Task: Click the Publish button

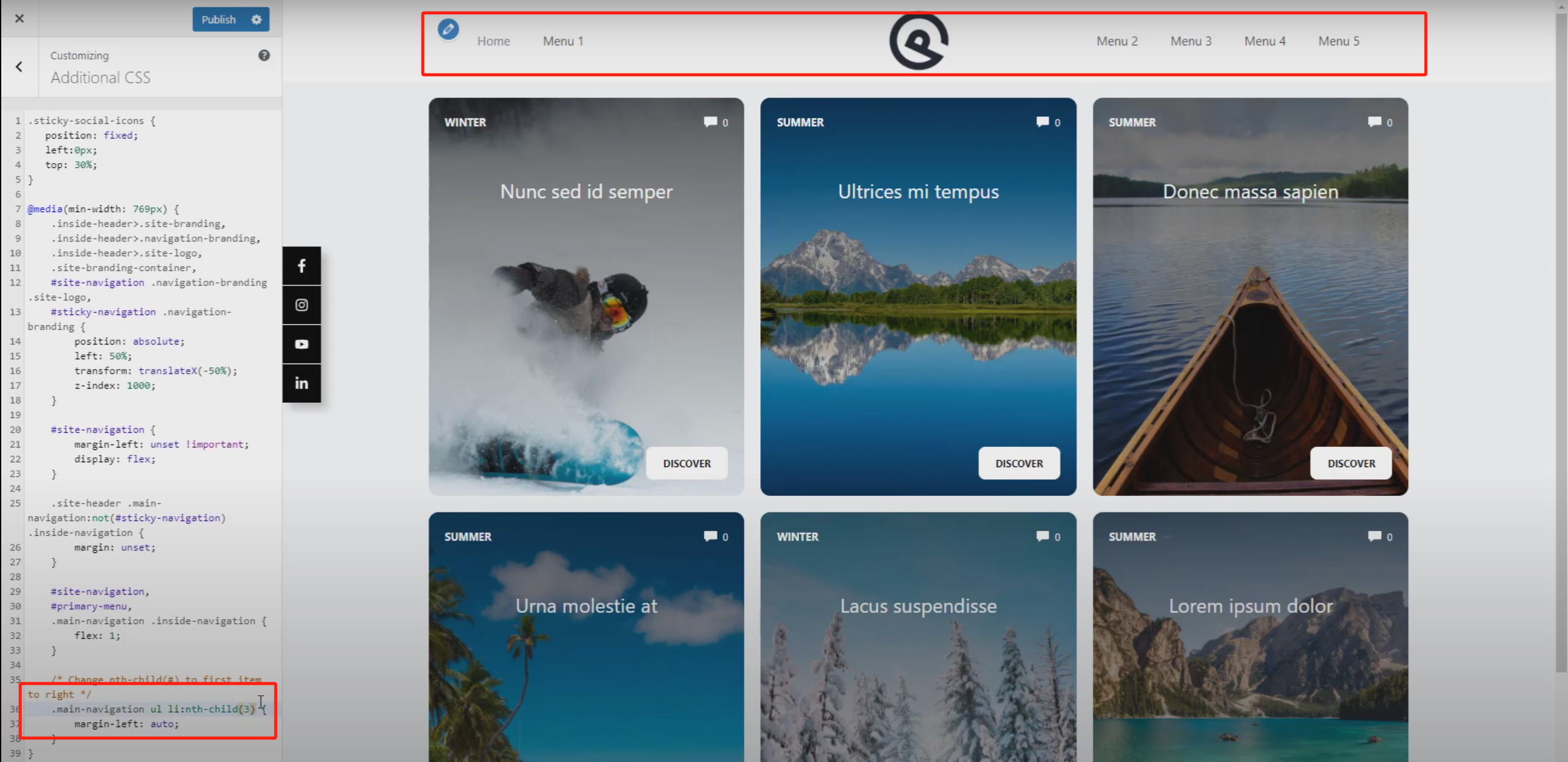Action: (218, 20)
